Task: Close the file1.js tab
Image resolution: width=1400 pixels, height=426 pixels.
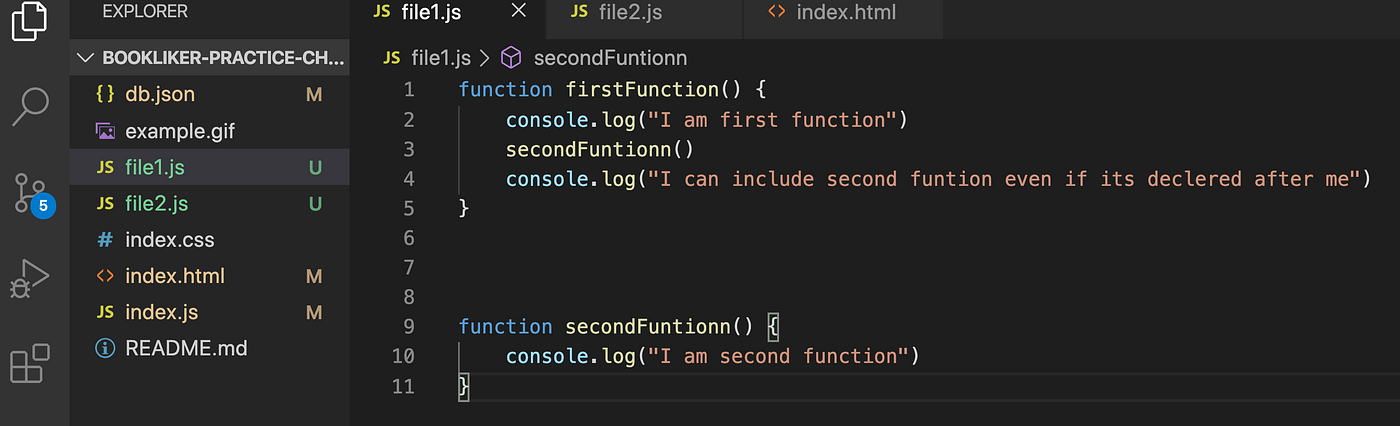Action: pyautogui.click(x=518, y=12)
